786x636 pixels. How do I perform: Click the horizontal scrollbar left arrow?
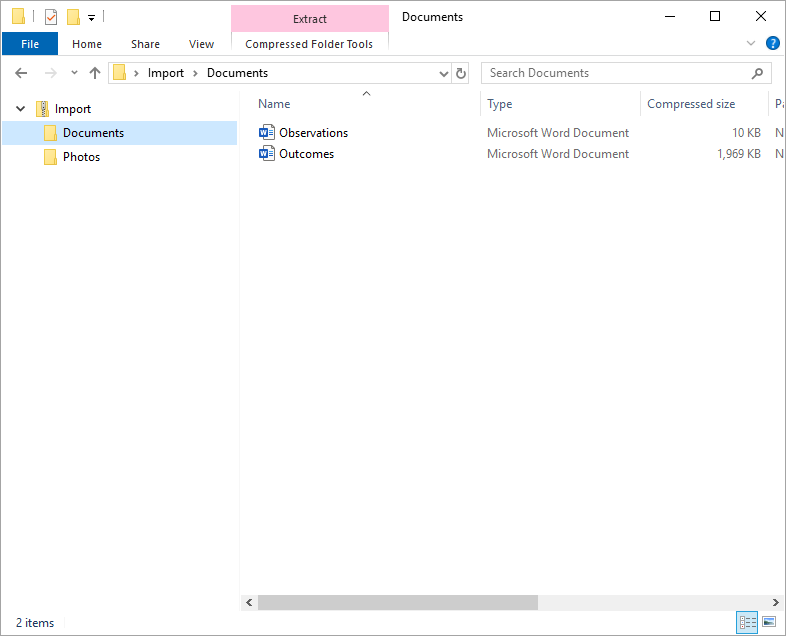pos(249,602)
